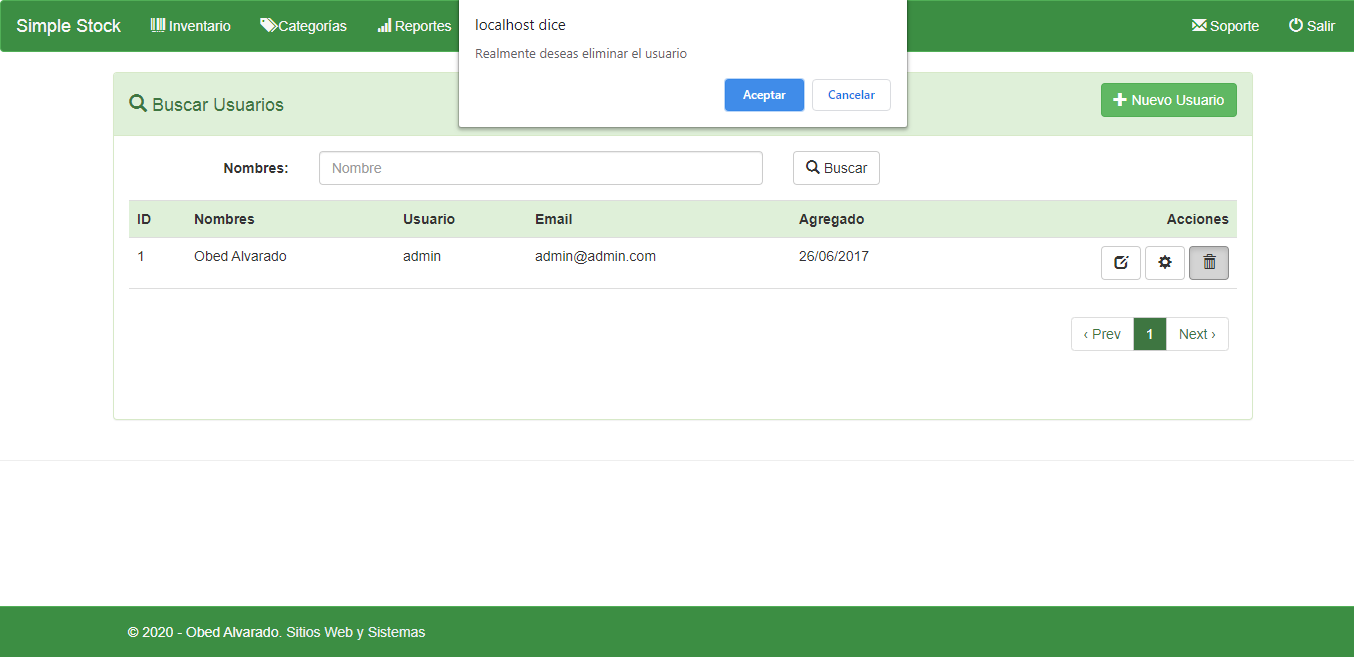The image size is (1354, 662).
Task: Go to the next page with Next
Action: [x=1197, y=334]
